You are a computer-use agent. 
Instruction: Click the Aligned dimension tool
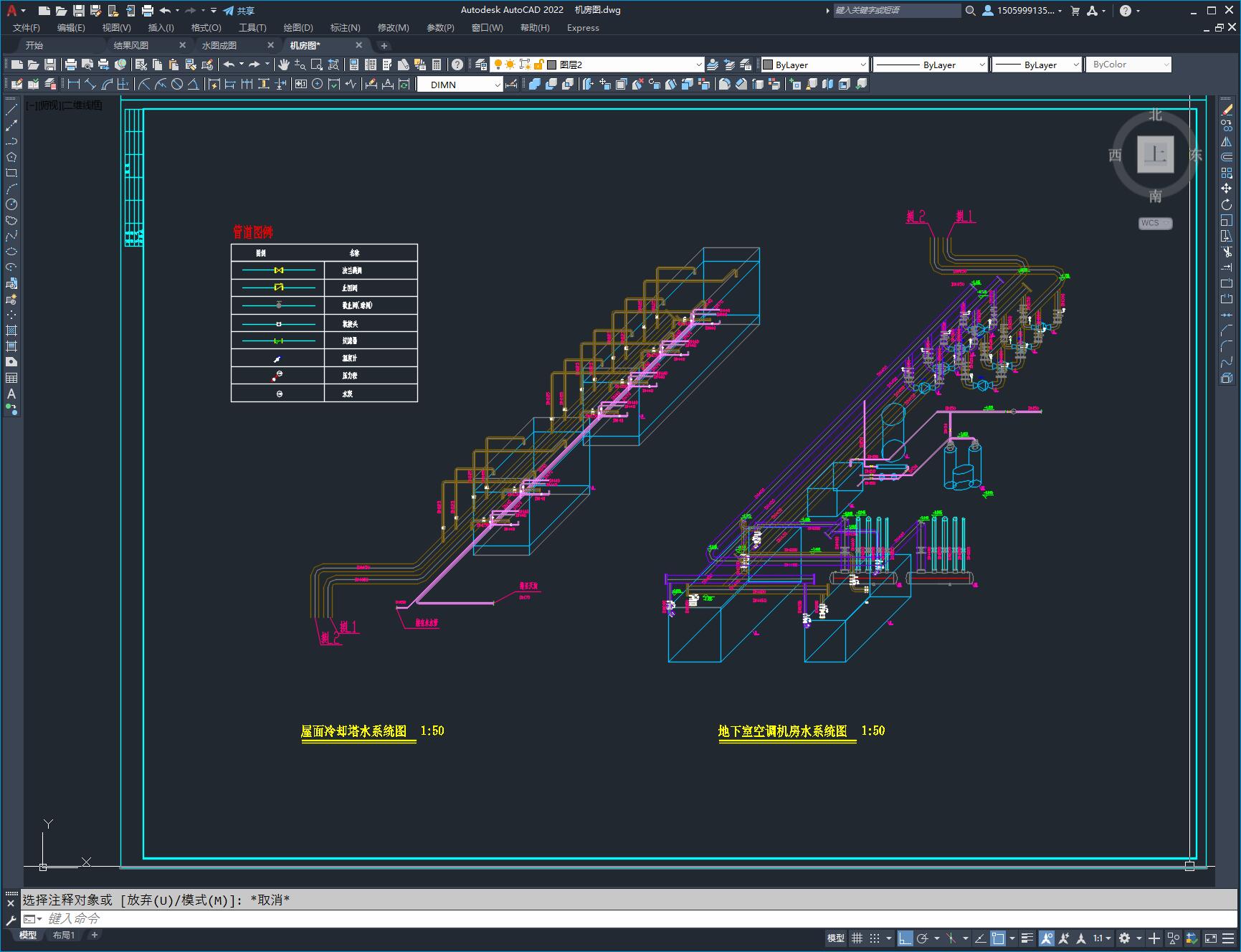point(90,85)
